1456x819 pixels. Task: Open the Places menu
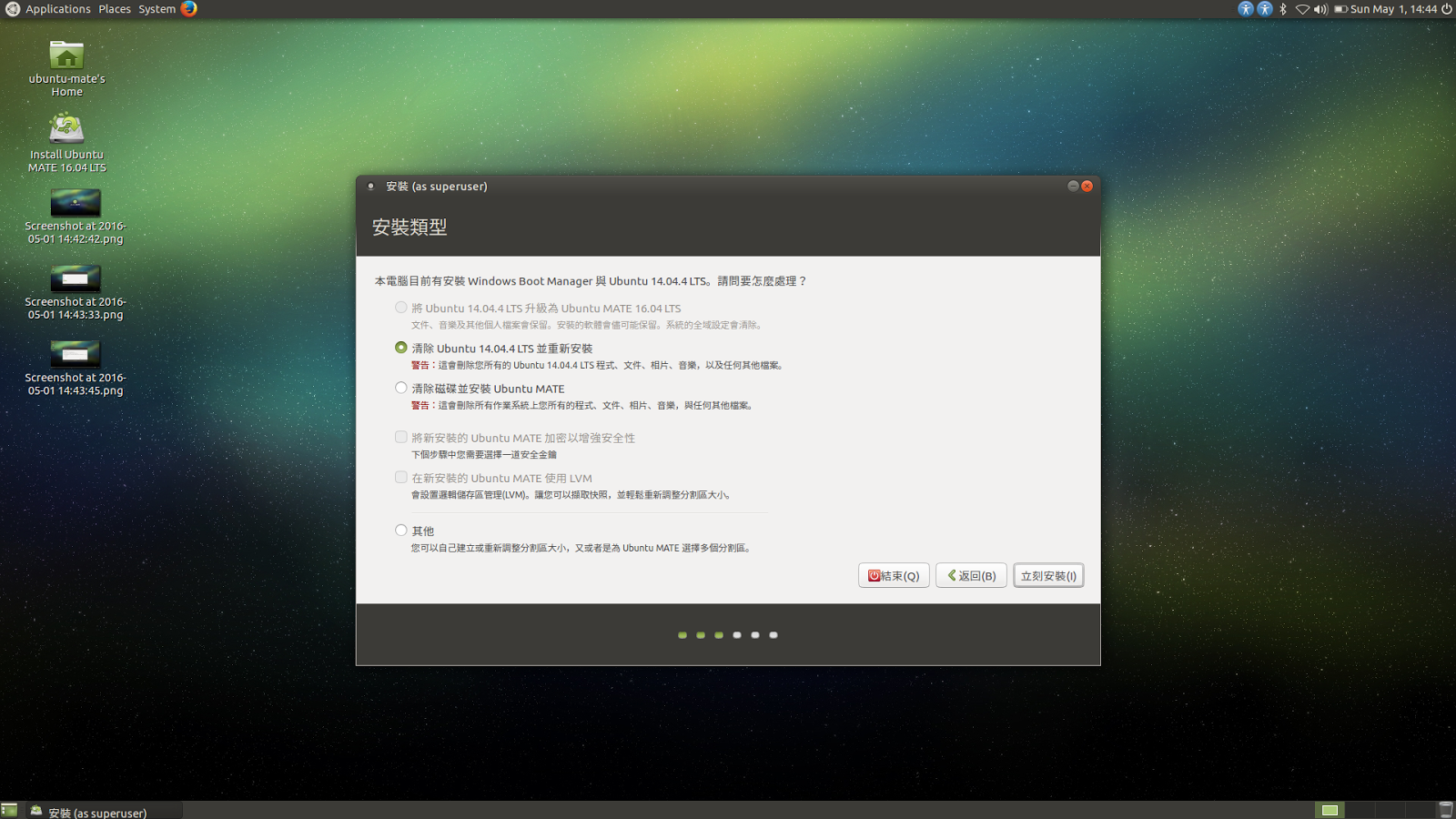(115, 9)
